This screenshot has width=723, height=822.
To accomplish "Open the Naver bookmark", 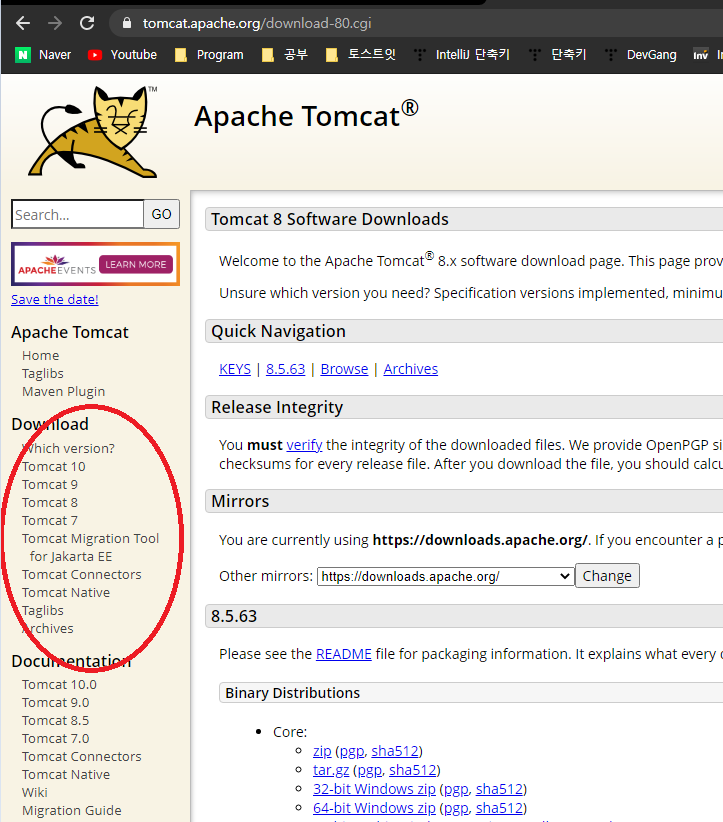I will (x=43, y=55).
